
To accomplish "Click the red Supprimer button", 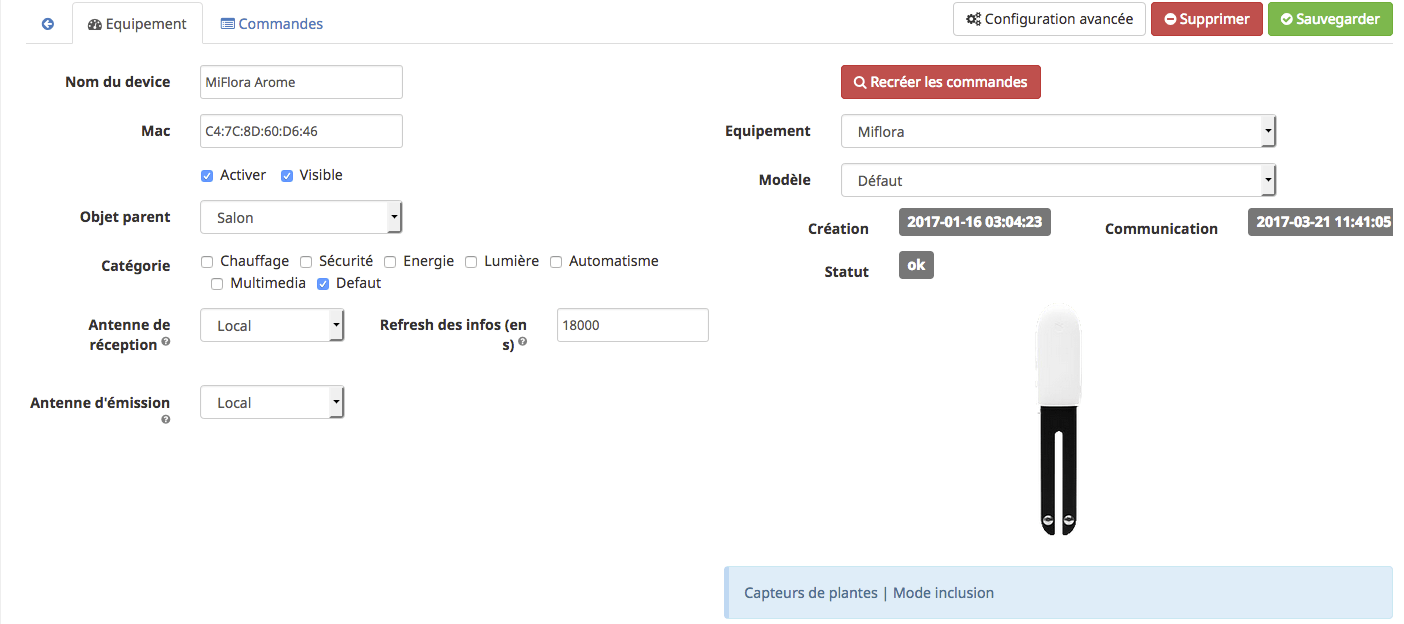I will pyautogui.click(x=1207, y=19).
